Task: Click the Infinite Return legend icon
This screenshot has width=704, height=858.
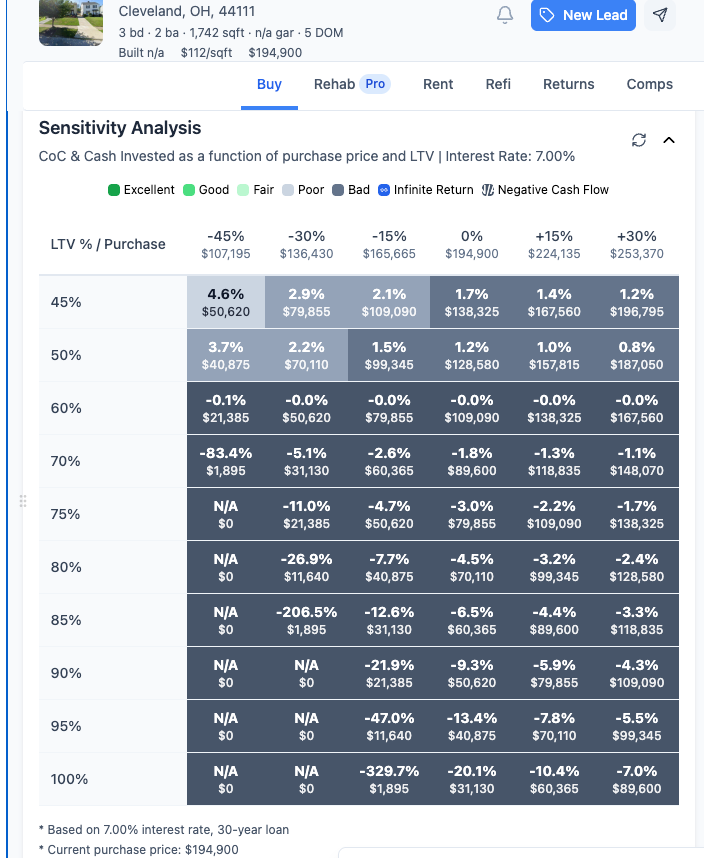Action: pos(384,190)
